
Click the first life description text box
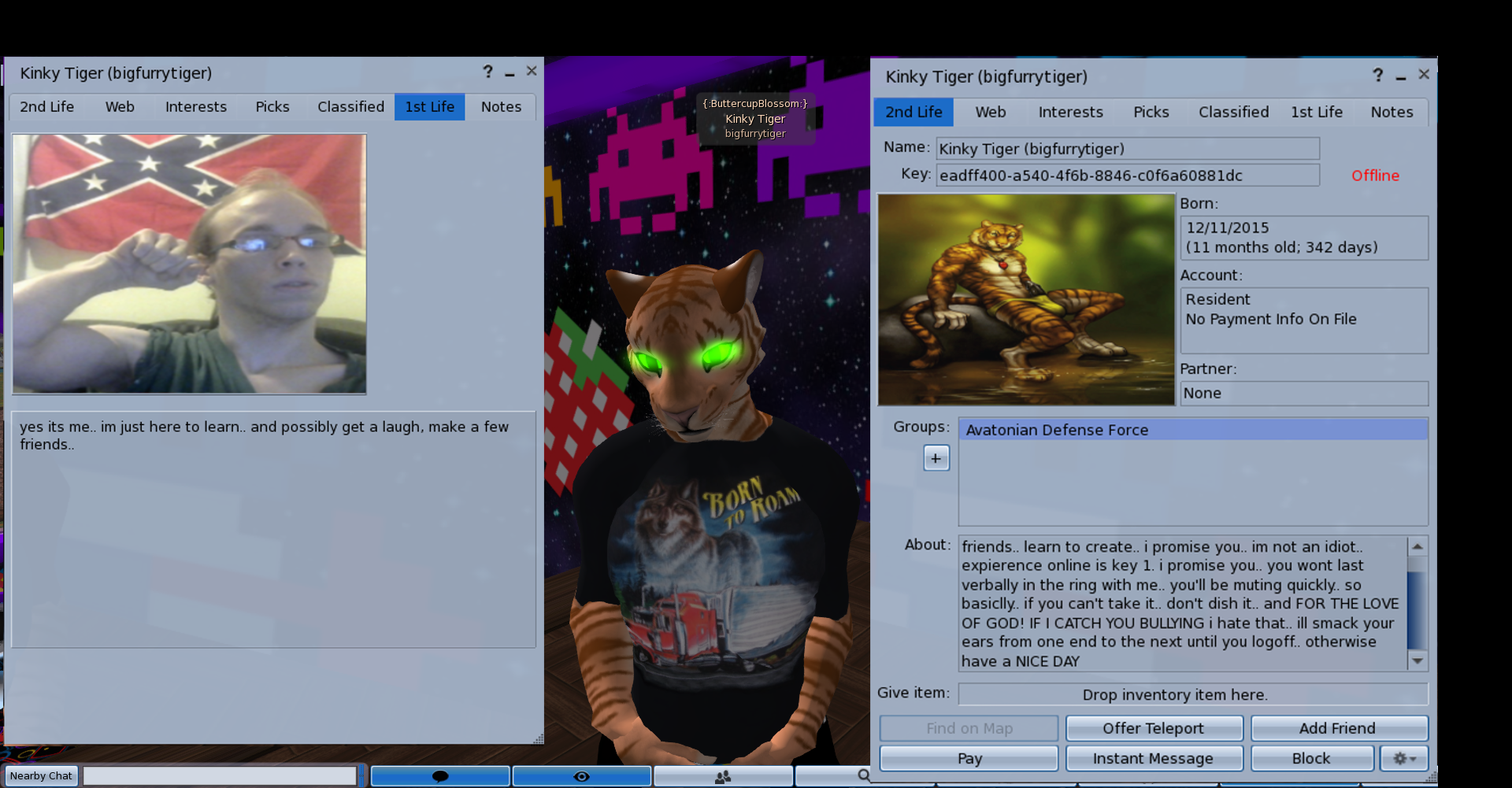click(273, 529)
